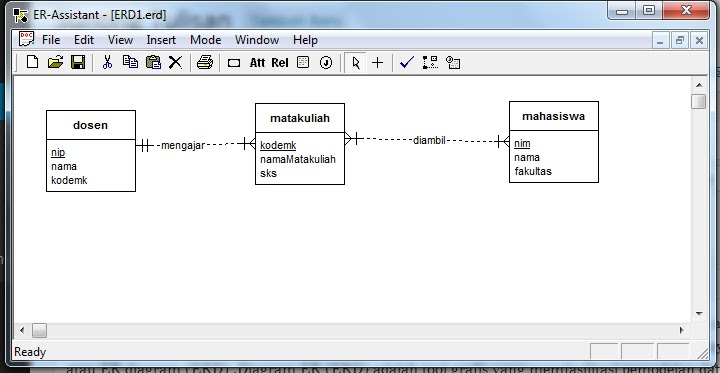The image size is (720, 373).
Task: Click the vertical scrollbar up arrow
Action: (699, 85)
